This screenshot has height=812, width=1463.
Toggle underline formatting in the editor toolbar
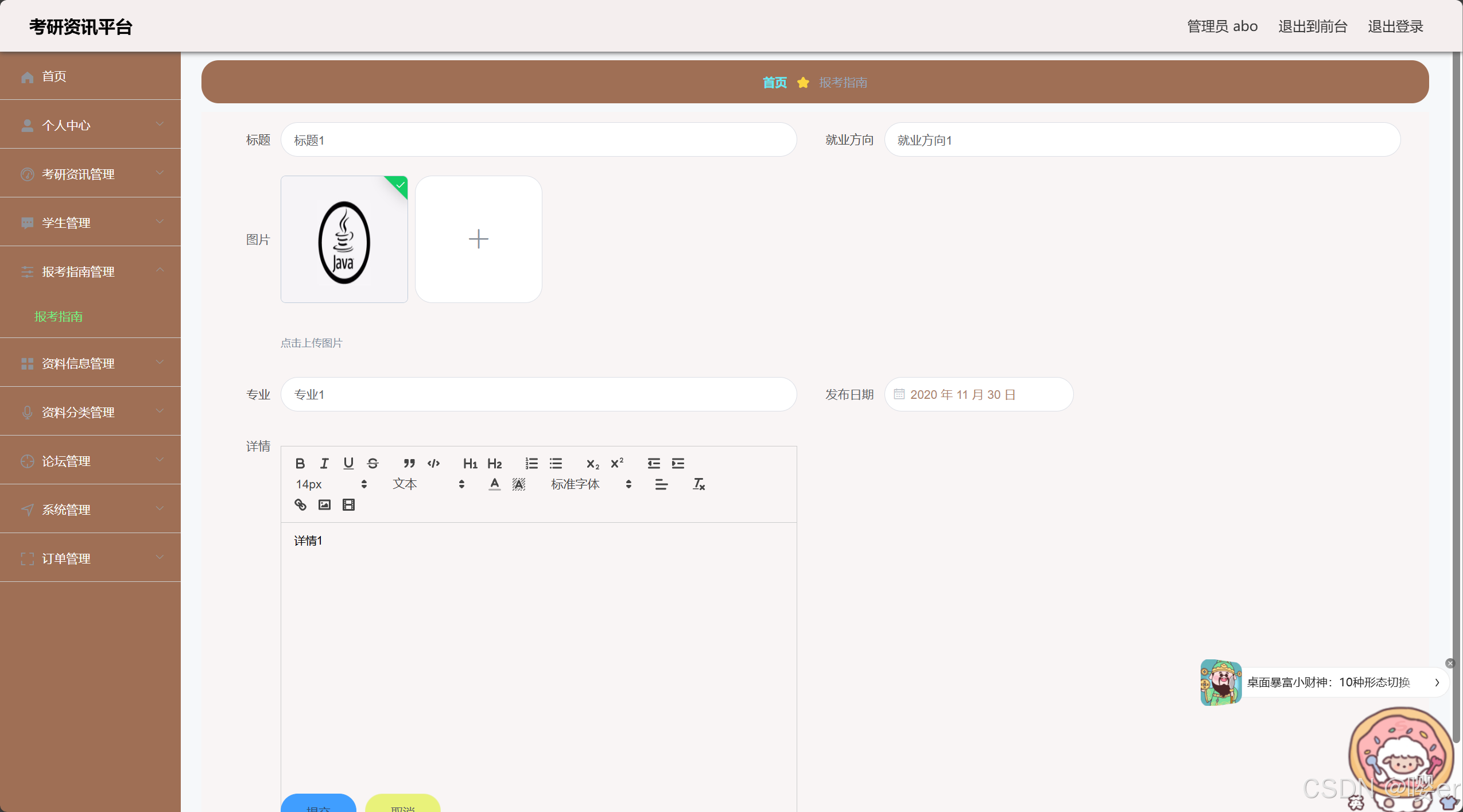(x=348, y=463)
